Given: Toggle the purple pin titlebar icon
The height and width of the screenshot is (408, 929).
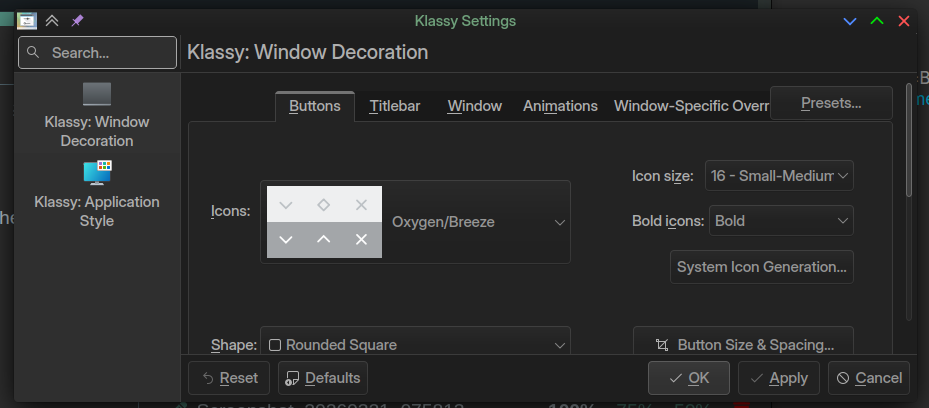Looking at the screenshot, I should pyautogui.click(x=78, y=20).
